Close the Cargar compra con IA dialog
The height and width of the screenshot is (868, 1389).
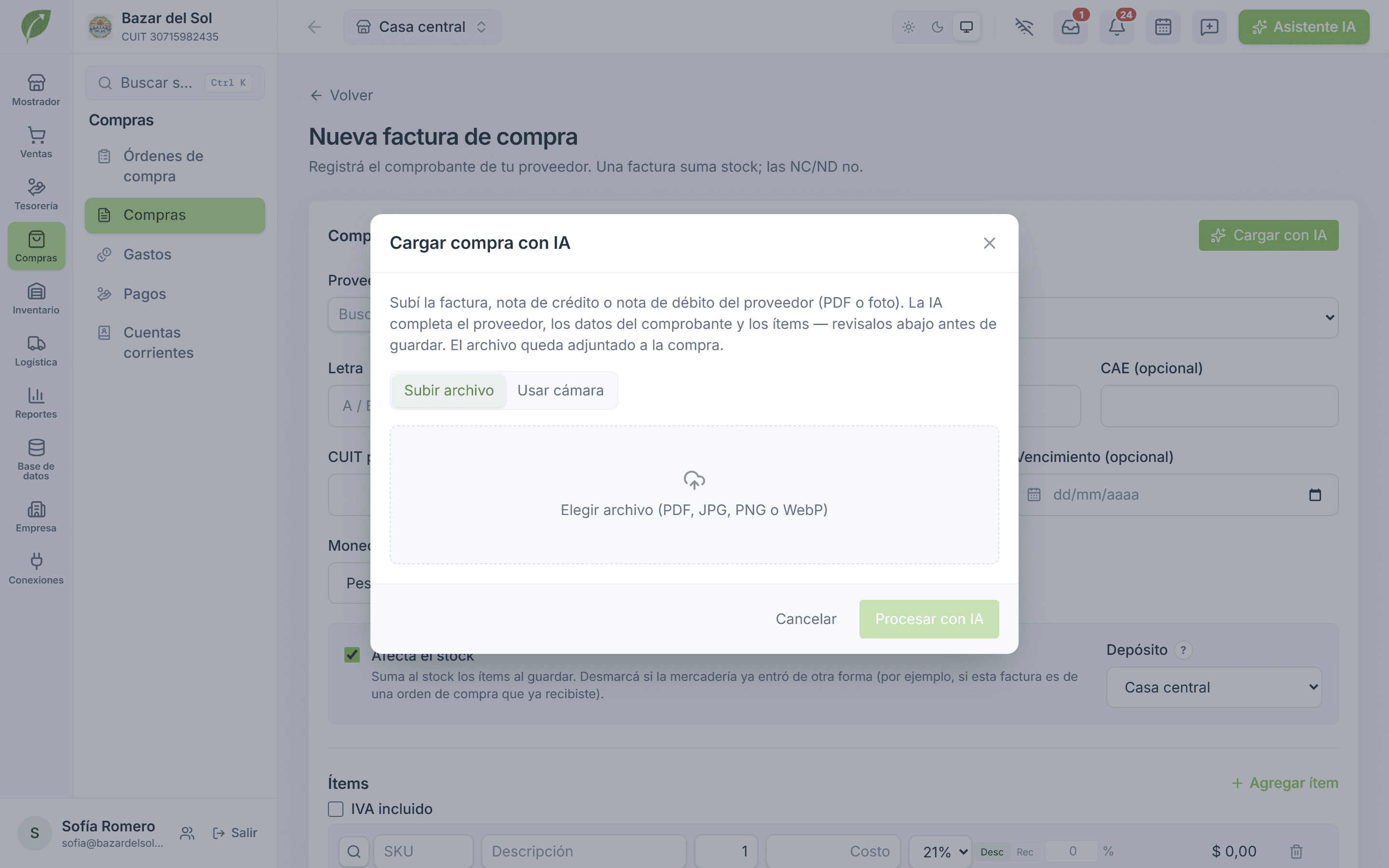989,244
